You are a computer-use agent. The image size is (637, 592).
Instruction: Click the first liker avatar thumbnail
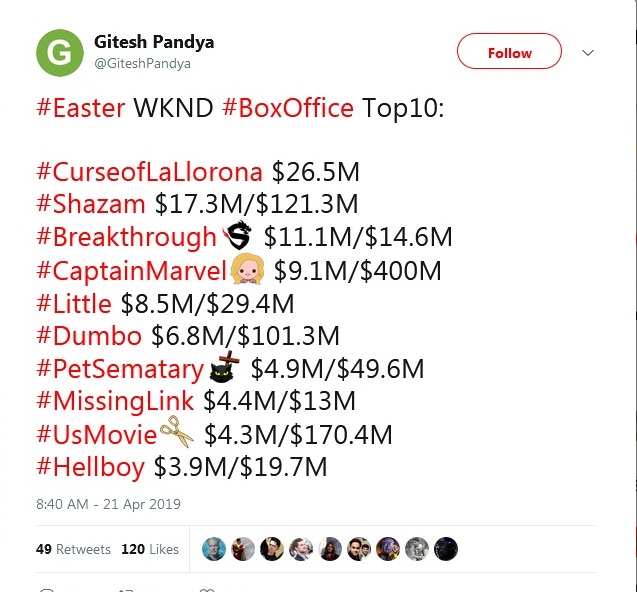tap(214, 549)
